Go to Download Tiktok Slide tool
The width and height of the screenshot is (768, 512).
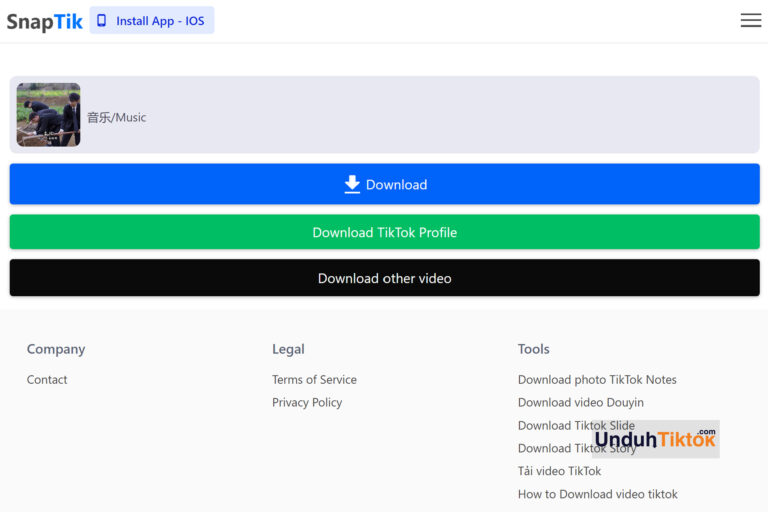click(556, 426)
